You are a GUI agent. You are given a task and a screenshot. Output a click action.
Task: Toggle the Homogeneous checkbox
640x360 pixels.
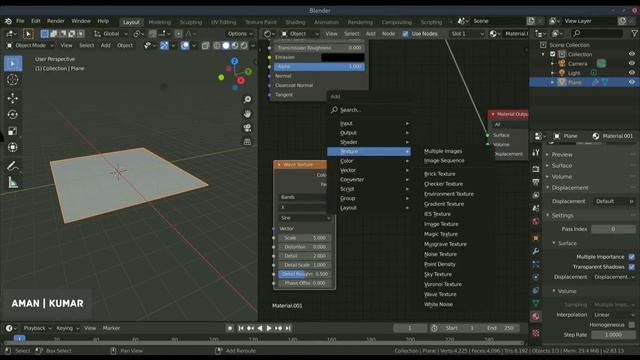coord(632,325)
